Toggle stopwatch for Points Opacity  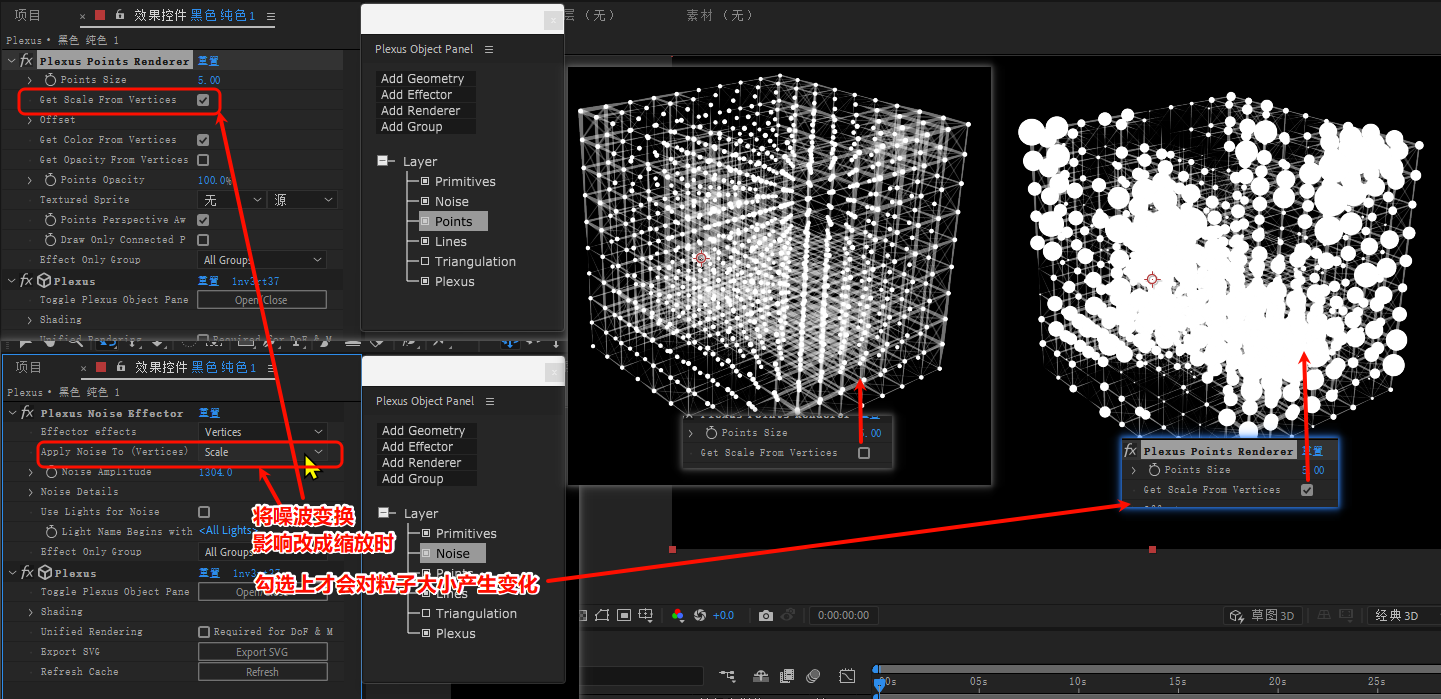point(51,180)
